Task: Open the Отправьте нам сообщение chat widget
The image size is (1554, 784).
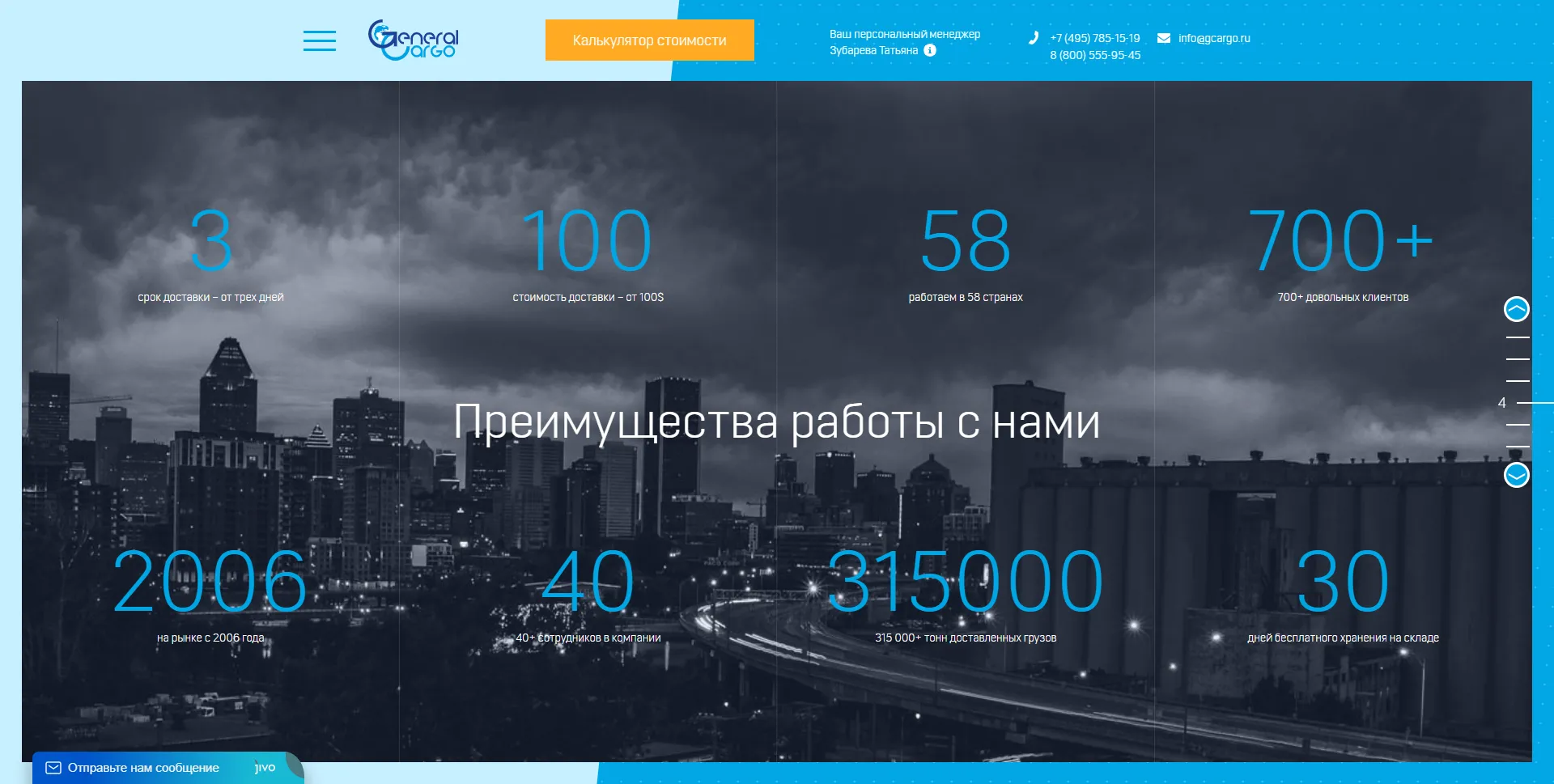Action: pyautogui.click(x=168, y=768)
